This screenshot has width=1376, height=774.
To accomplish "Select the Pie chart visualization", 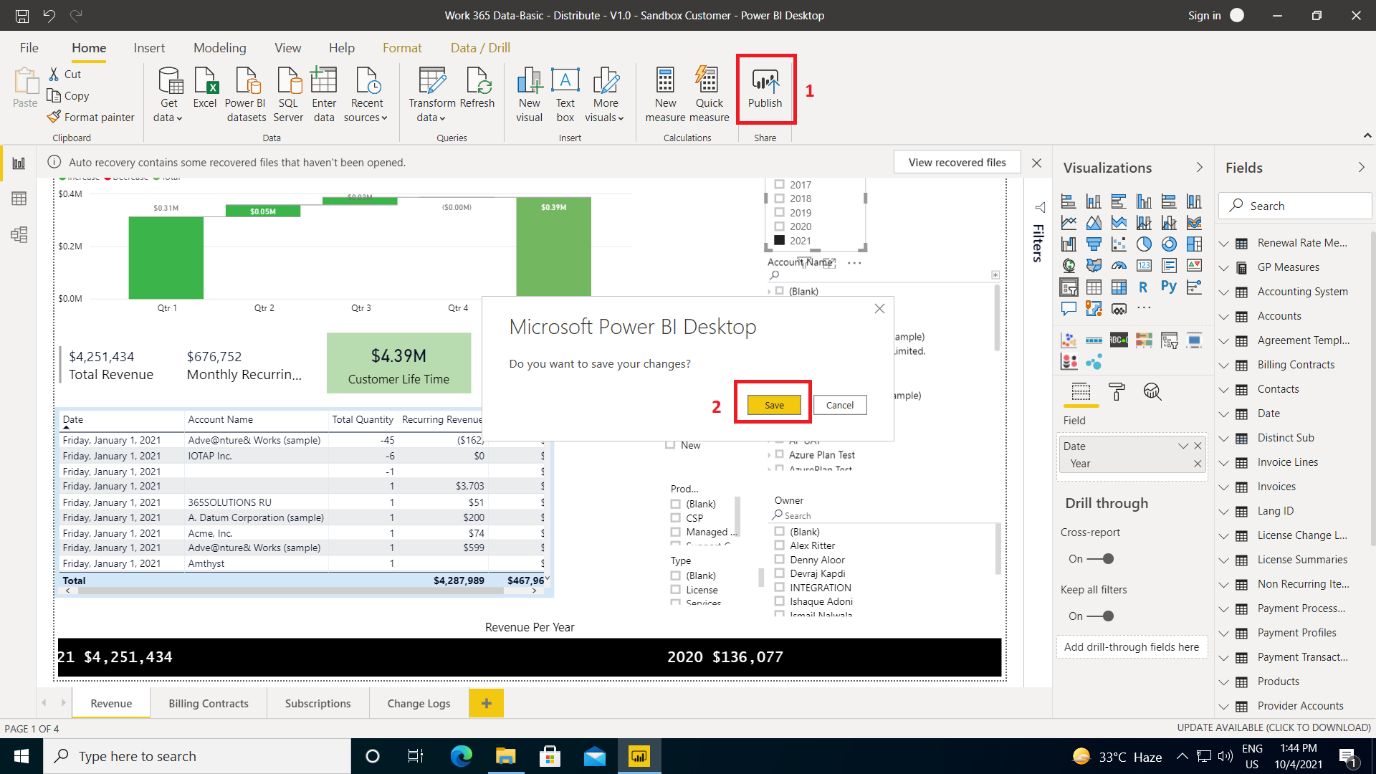I will pos(1144,244).
